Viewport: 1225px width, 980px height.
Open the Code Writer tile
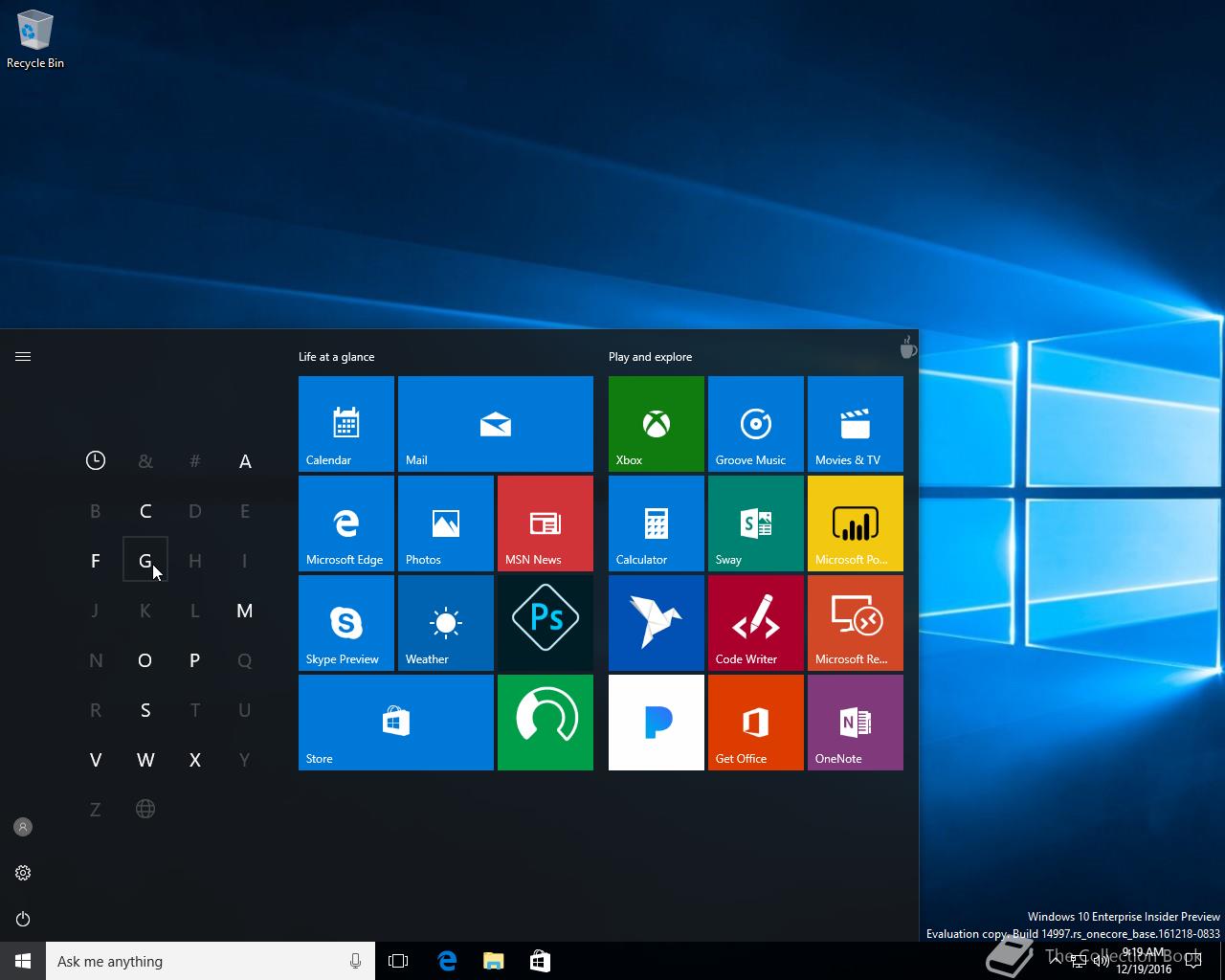756,623
